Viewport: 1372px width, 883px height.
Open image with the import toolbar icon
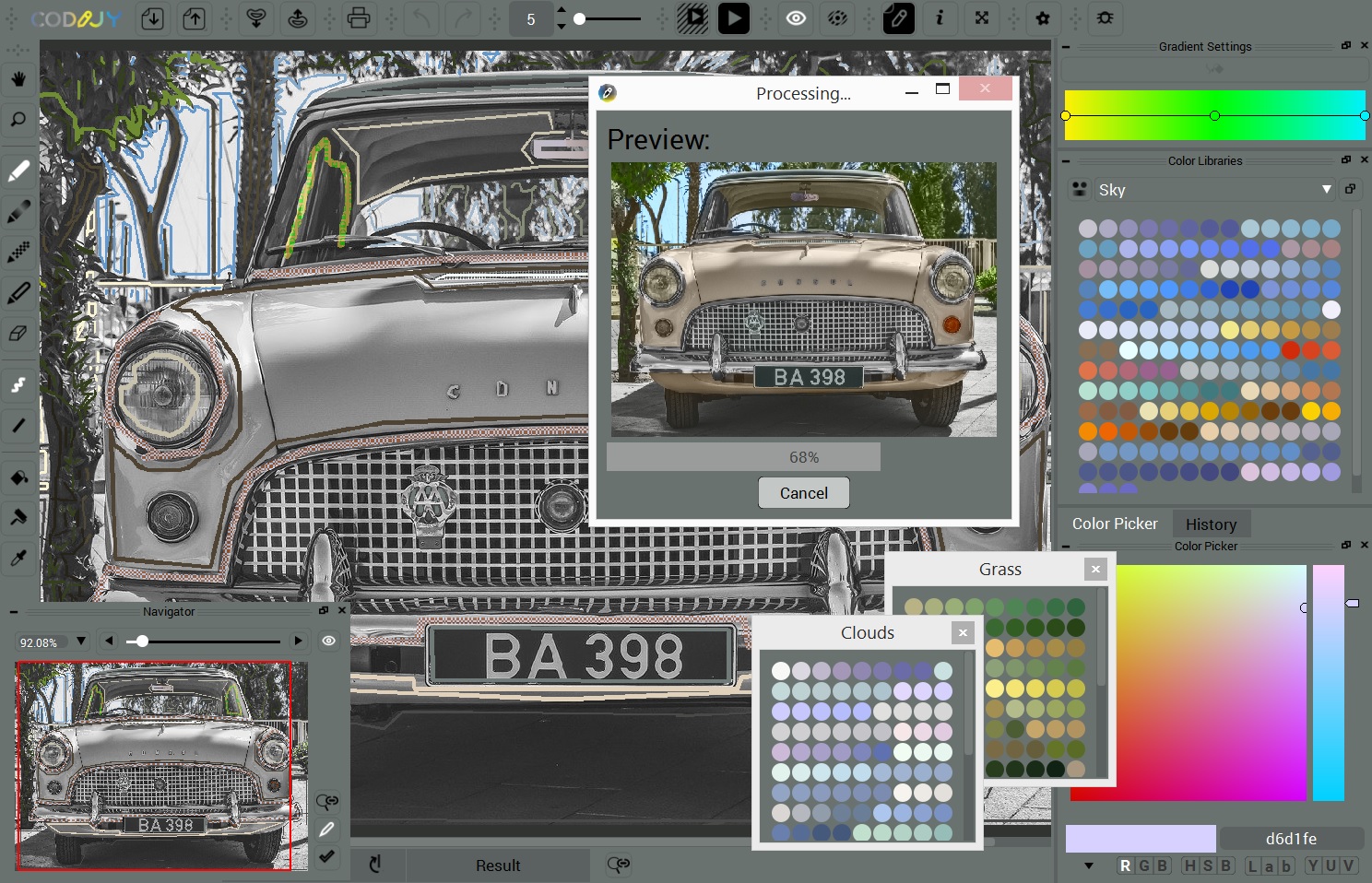coord(153,18)
